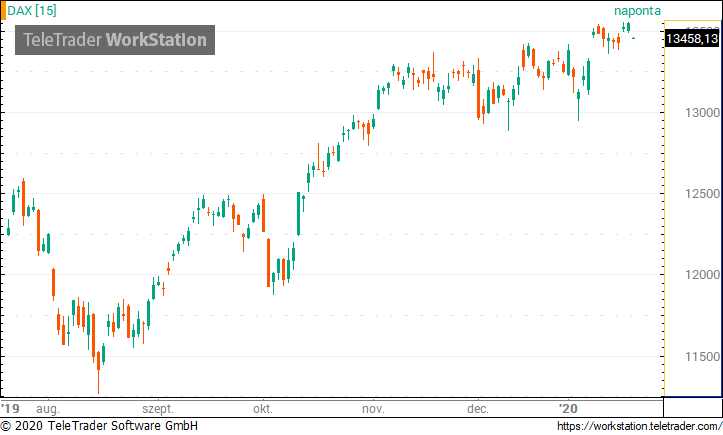Click the 'szept.' date axis label
This screenshot has width=723, height=435.
[x=158, y=409]
